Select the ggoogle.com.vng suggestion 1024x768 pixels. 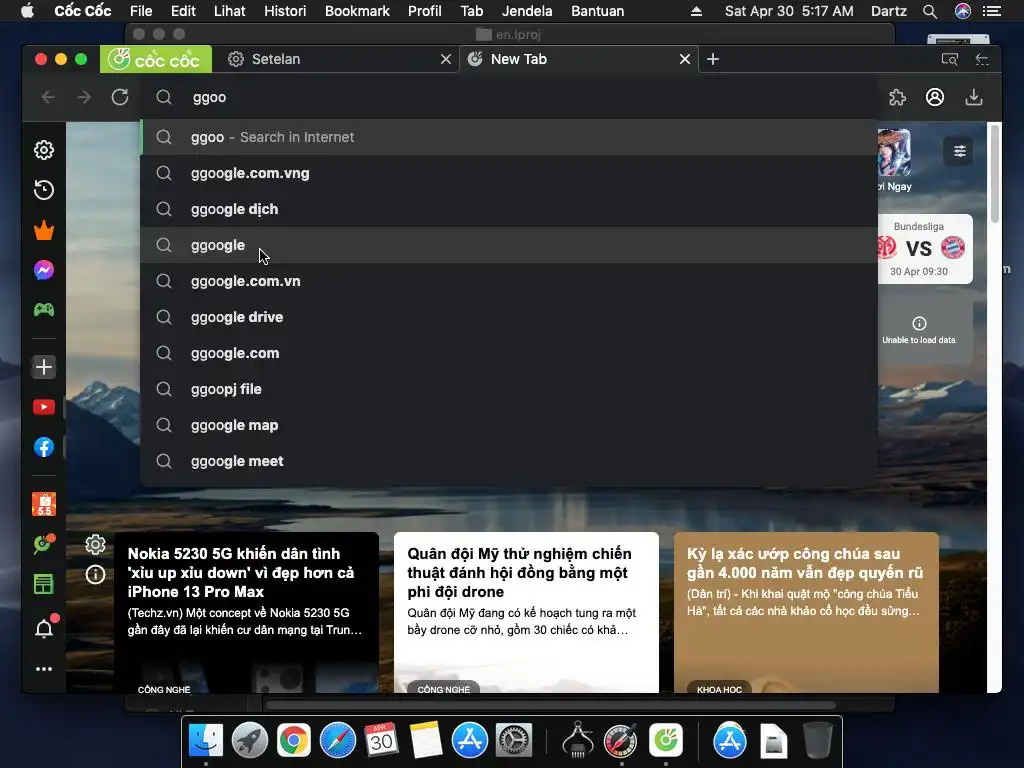(509, 173)
